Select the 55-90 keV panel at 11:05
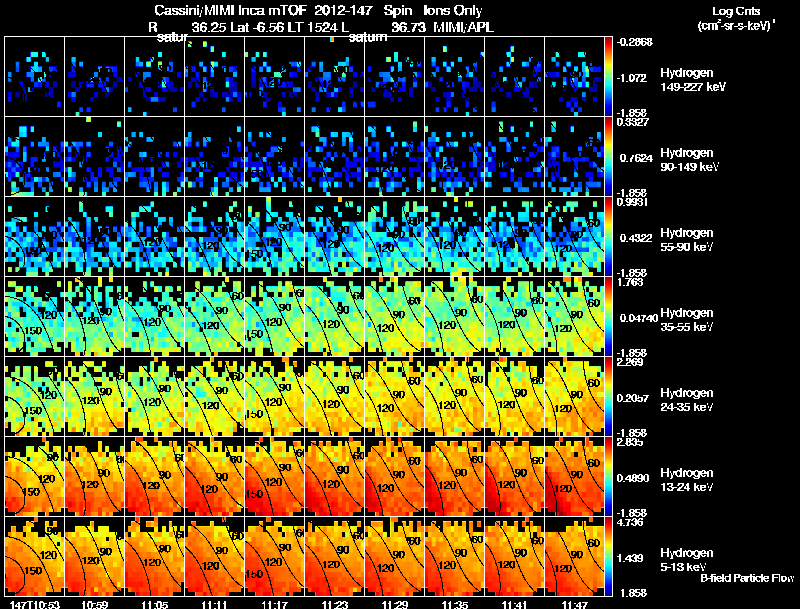Screen dimensions: 800x609 click(x=155, y=237)
